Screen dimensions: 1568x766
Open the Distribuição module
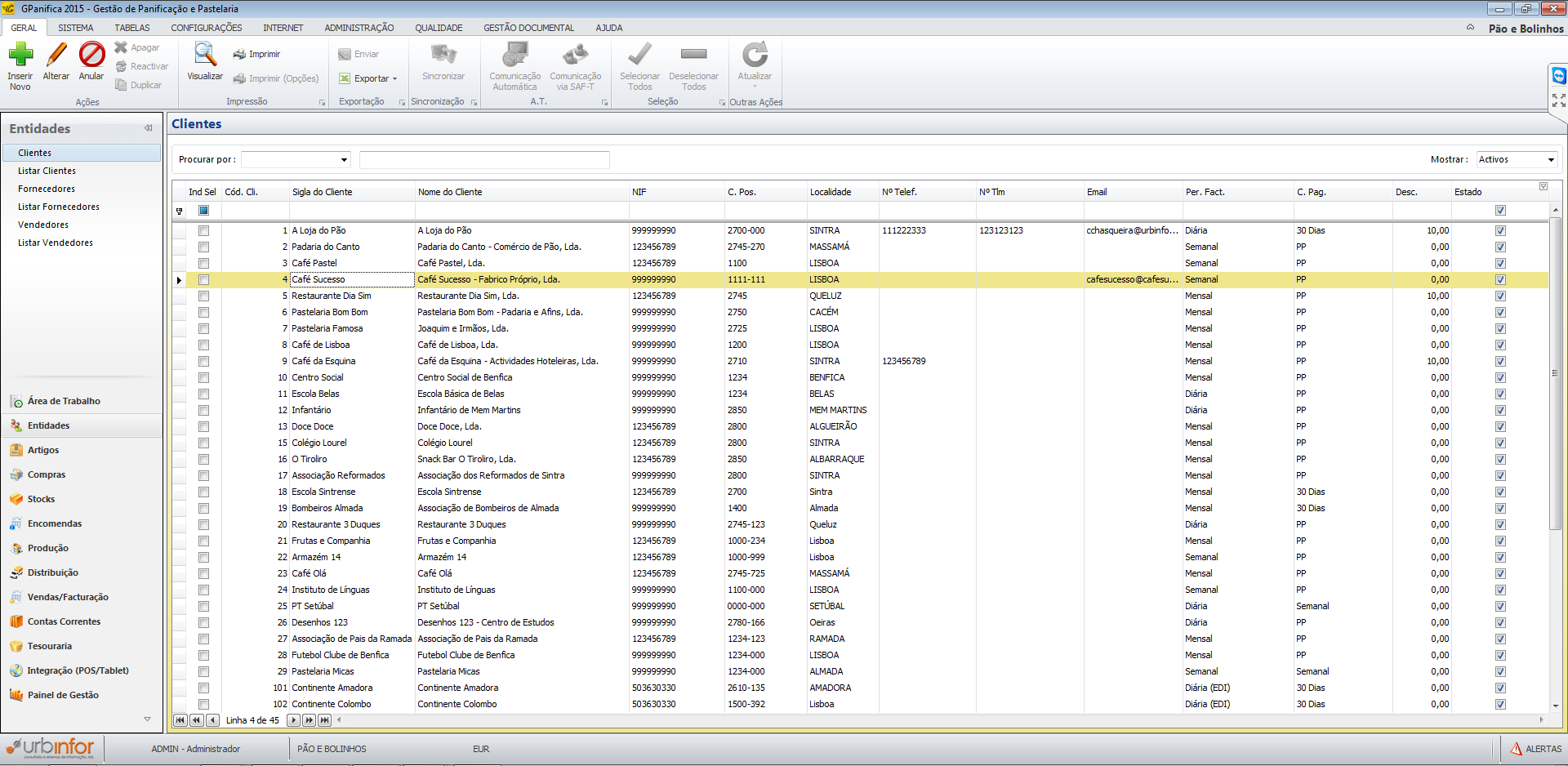[82, 572]
